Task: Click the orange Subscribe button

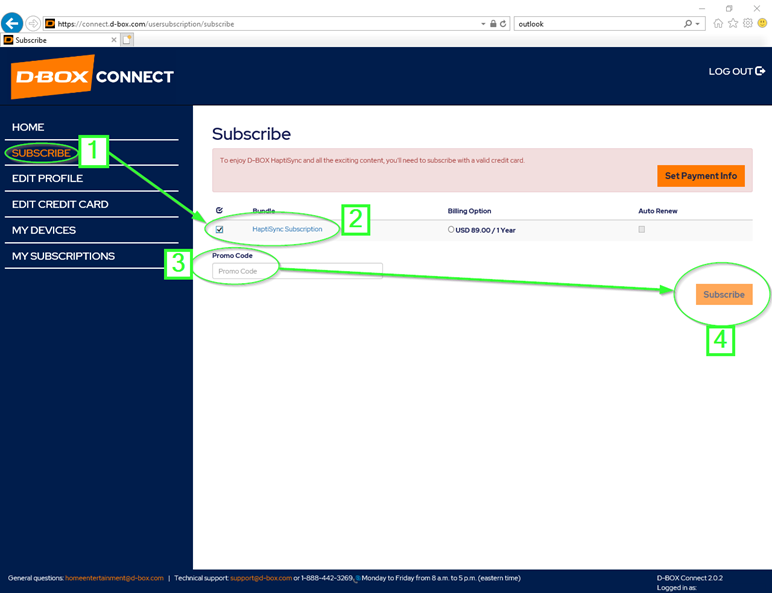Action: tap(724, 295)
